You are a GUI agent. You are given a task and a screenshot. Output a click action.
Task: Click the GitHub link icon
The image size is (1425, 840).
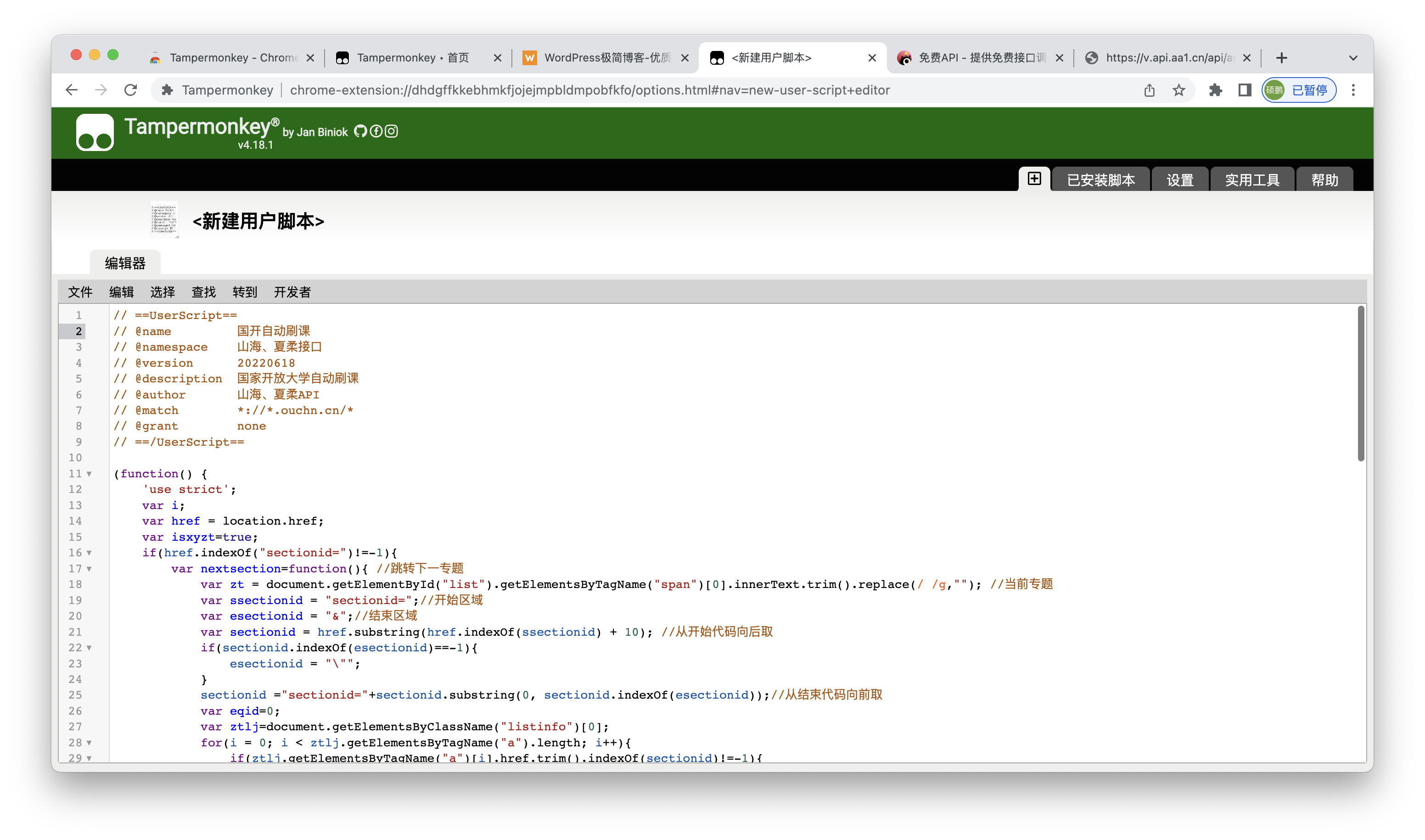(x=363, y=132)
